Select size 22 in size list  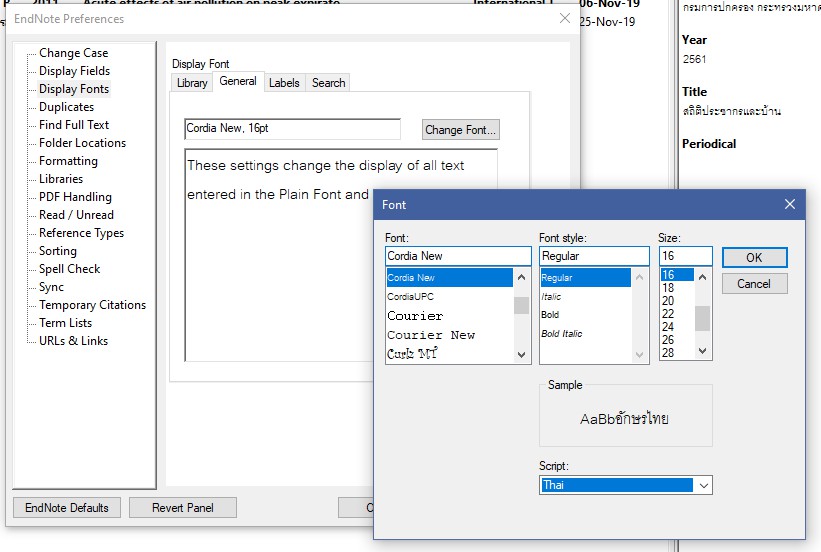tap(677, 314)
